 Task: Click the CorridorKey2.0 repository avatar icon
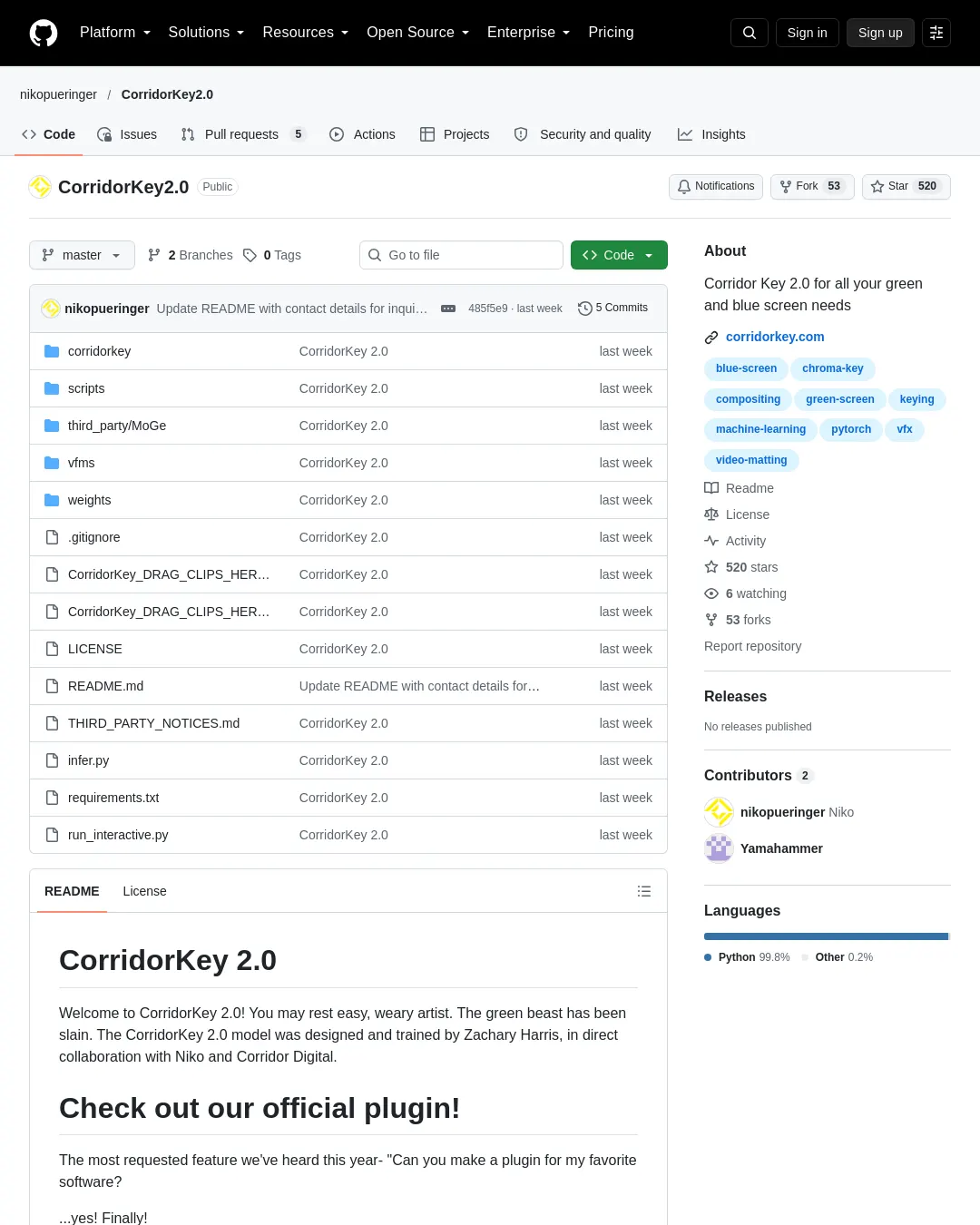40,187
